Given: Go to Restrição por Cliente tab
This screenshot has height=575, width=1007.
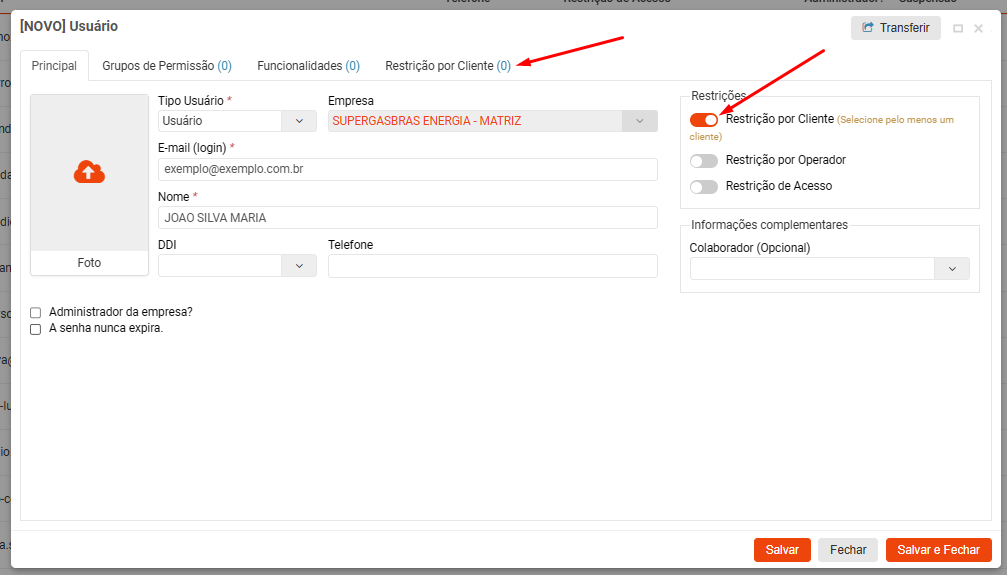Looking at the screenshot, I should click(x=448, y=66).
